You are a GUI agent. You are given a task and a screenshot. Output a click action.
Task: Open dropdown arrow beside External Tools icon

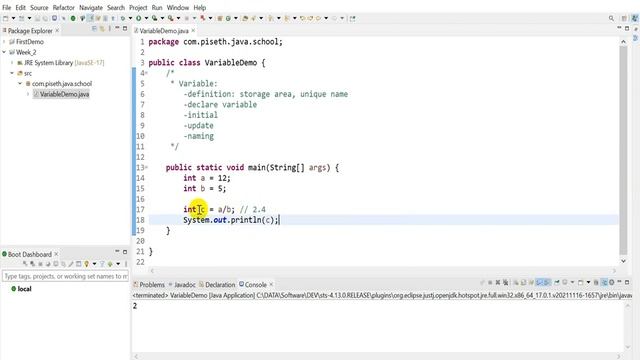178,18
